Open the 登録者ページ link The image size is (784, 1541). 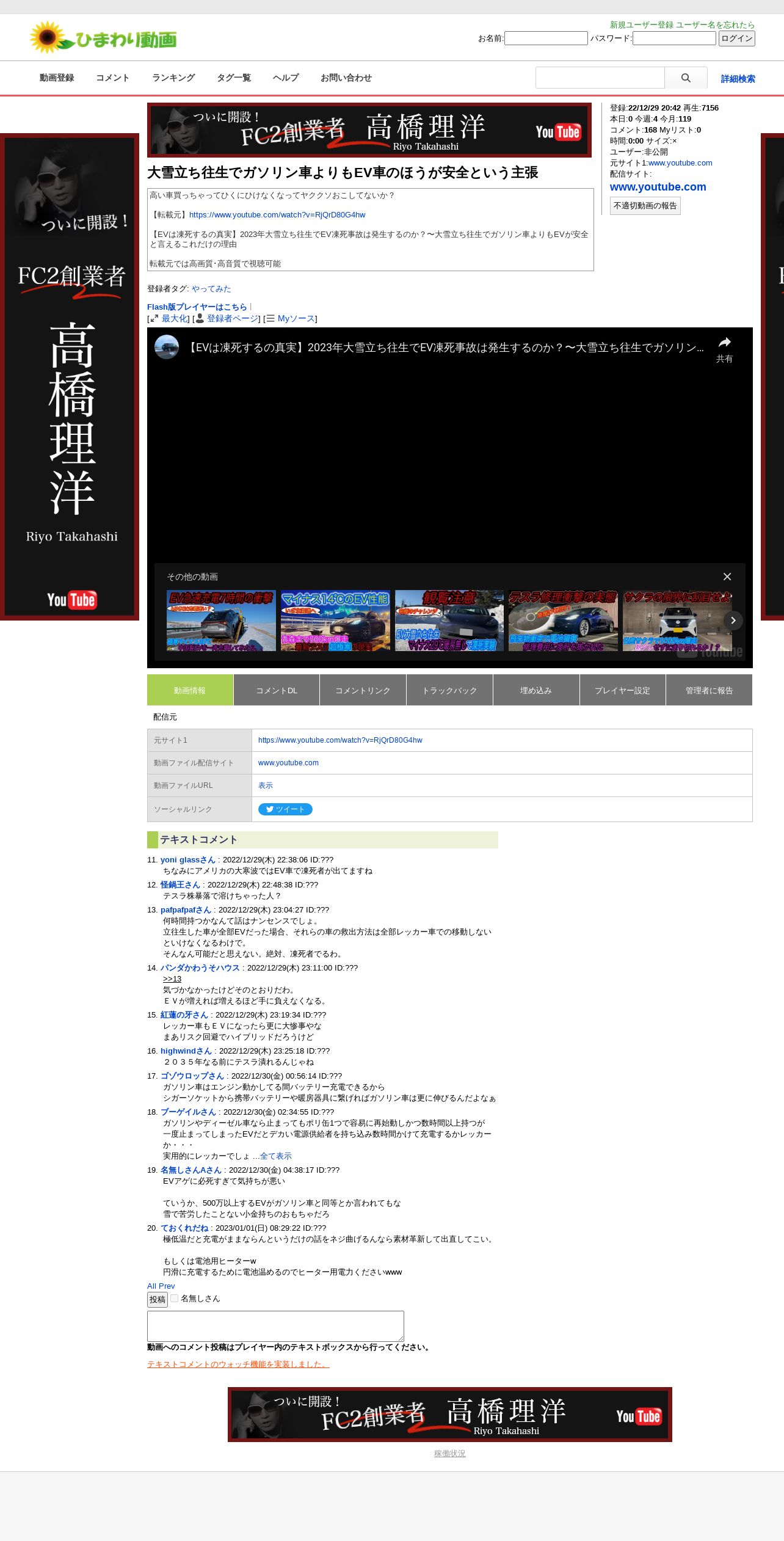[x=233, y=318]
